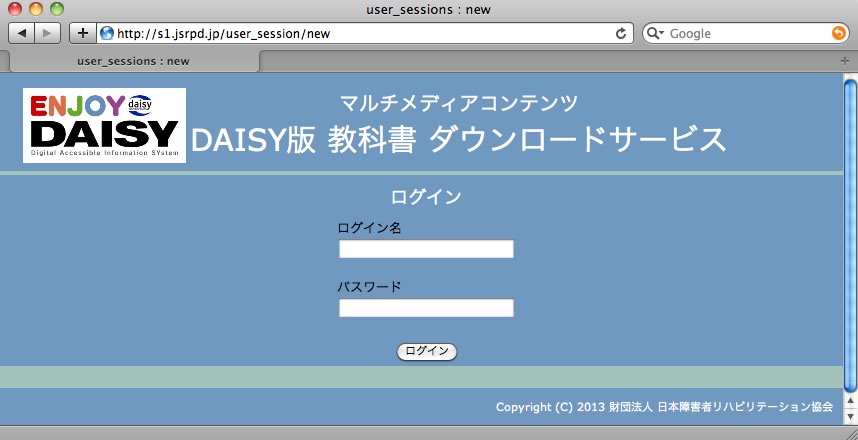Click the red close window button

click(15, 9)
